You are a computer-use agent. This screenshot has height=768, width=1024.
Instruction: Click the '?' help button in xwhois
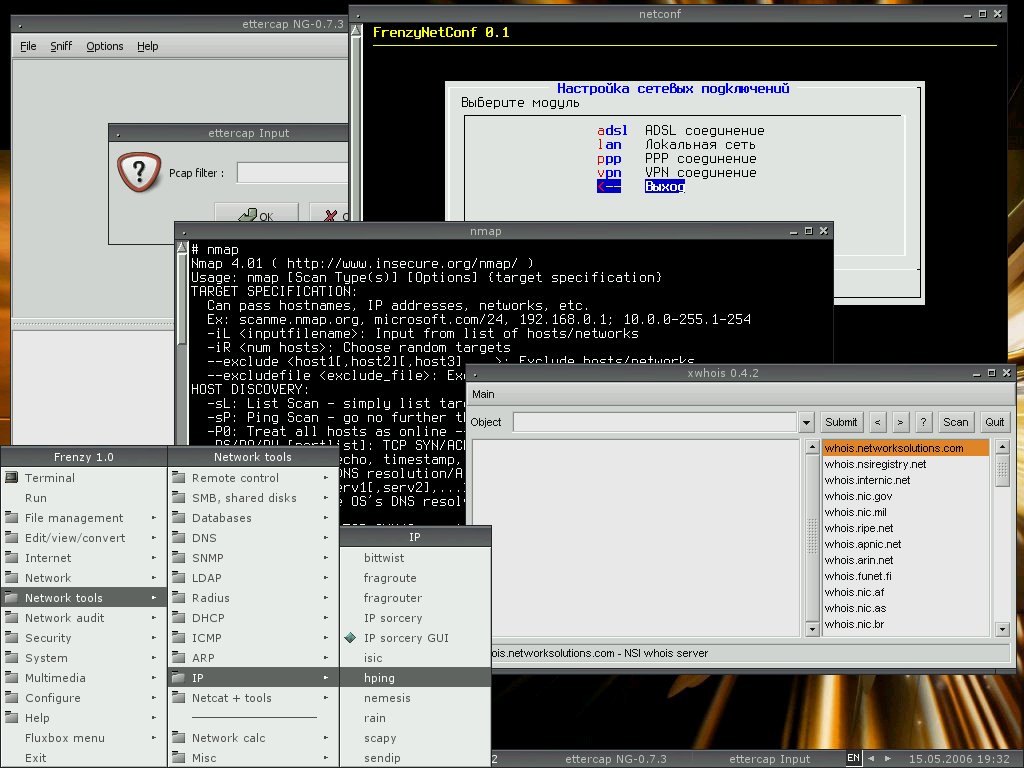923,422
